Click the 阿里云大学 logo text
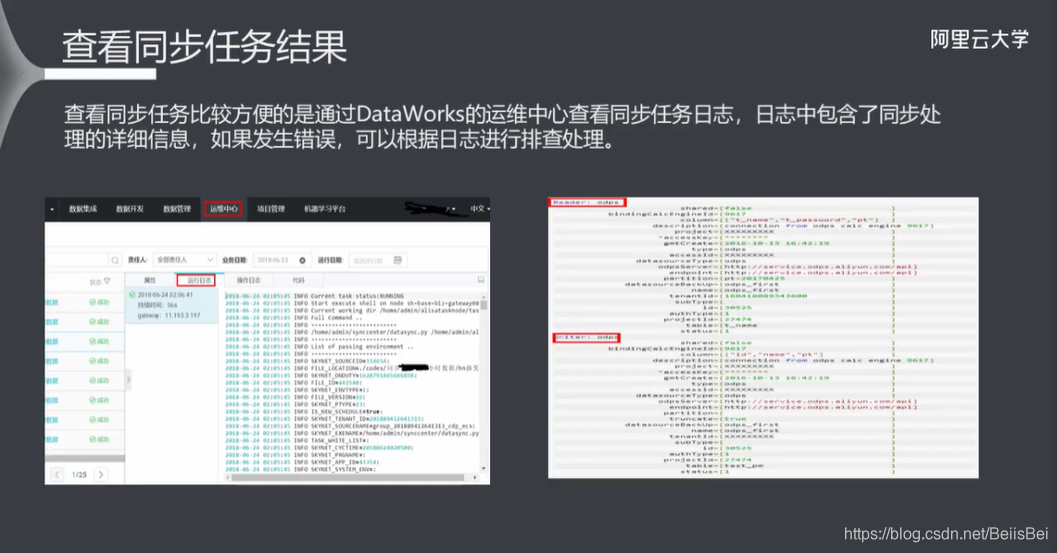Screen dimensions: 1058x553 pyautogui.click(x=979, y=39)
